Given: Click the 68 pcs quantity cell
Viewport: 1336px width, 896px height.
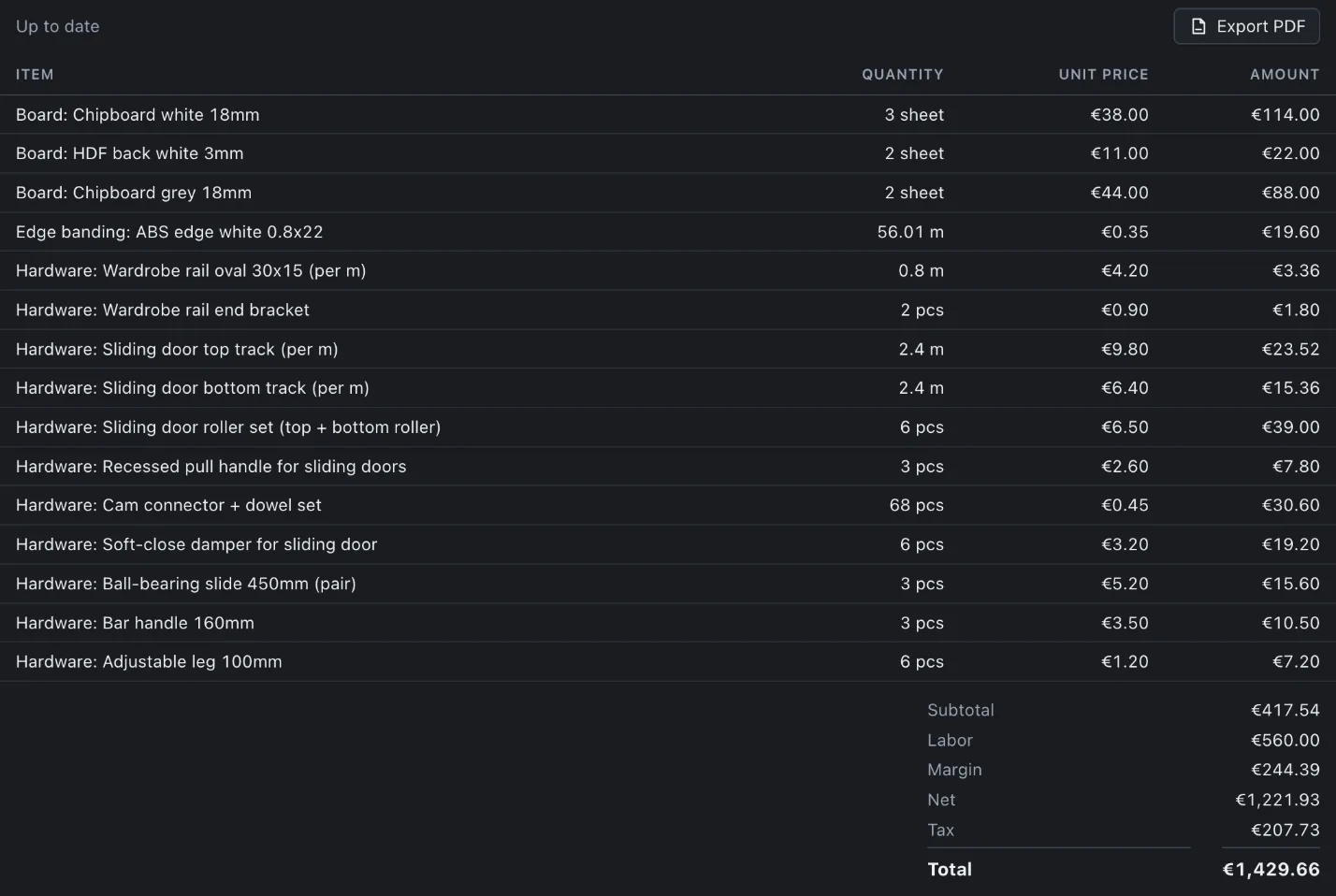Looking at the screenshot, I should click(916, 505).
